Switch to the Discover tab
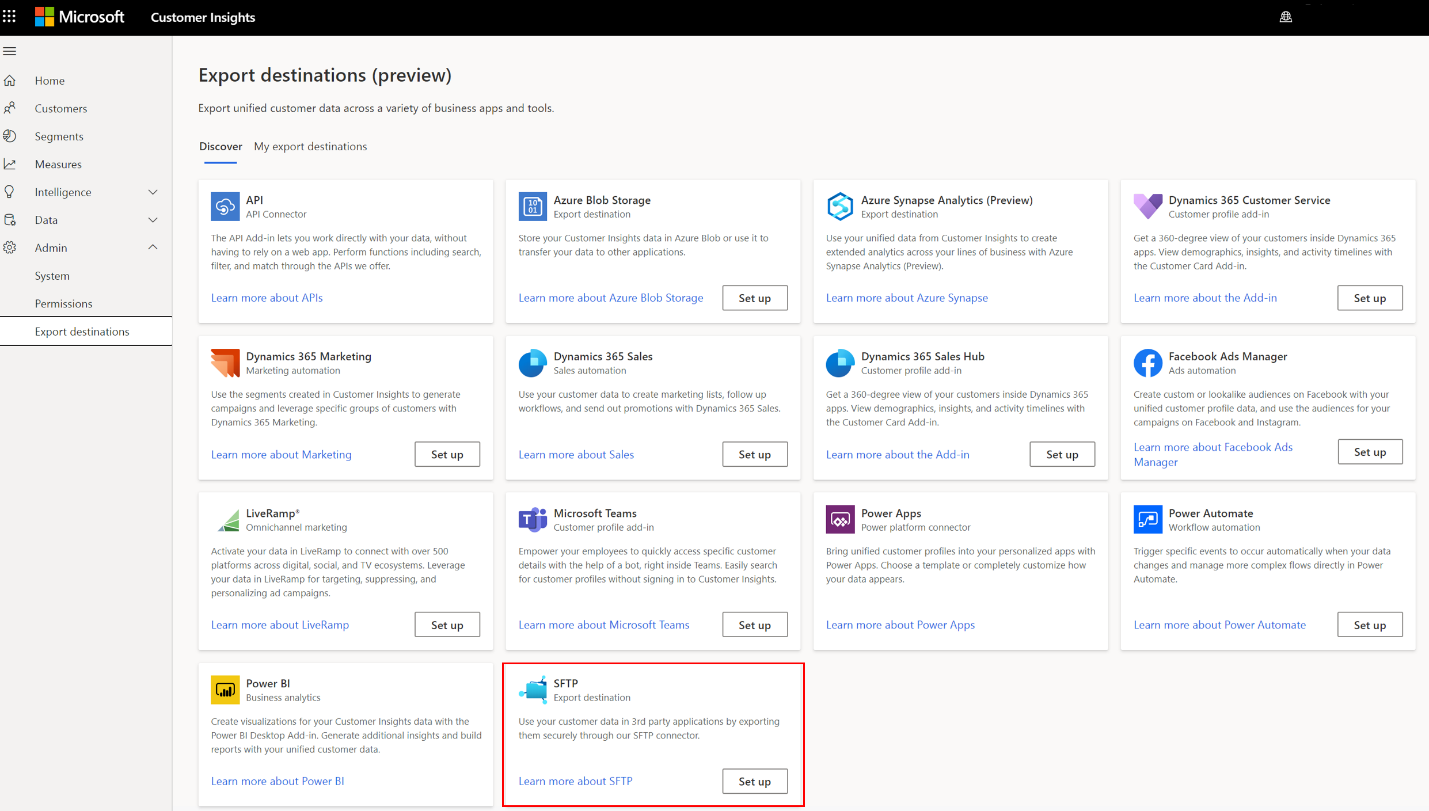1429x811 pixels. click(x=220, y=146)
